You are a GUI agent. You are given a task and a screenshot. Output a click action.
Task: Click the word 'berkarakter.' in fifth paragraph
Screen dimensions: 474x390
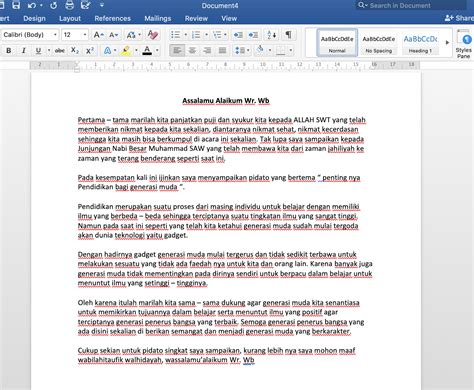331,331
